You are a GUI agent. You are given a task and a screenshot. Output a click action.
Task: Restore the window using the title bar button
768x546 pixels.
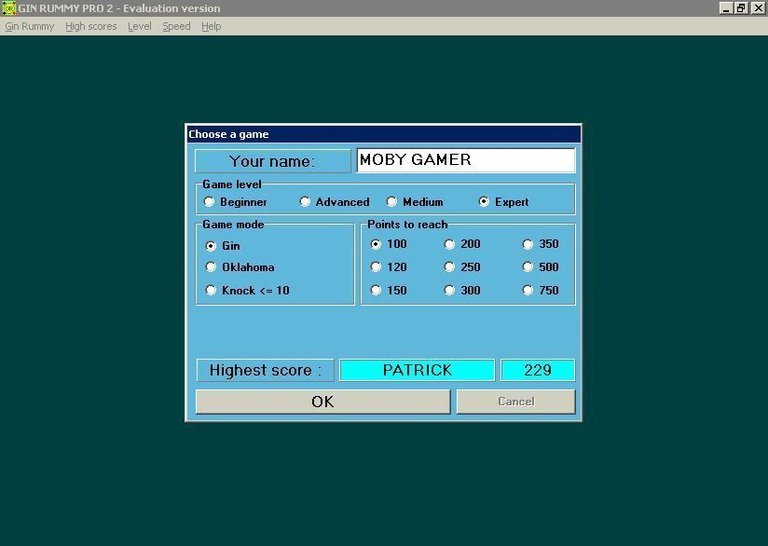coord(741,8)
